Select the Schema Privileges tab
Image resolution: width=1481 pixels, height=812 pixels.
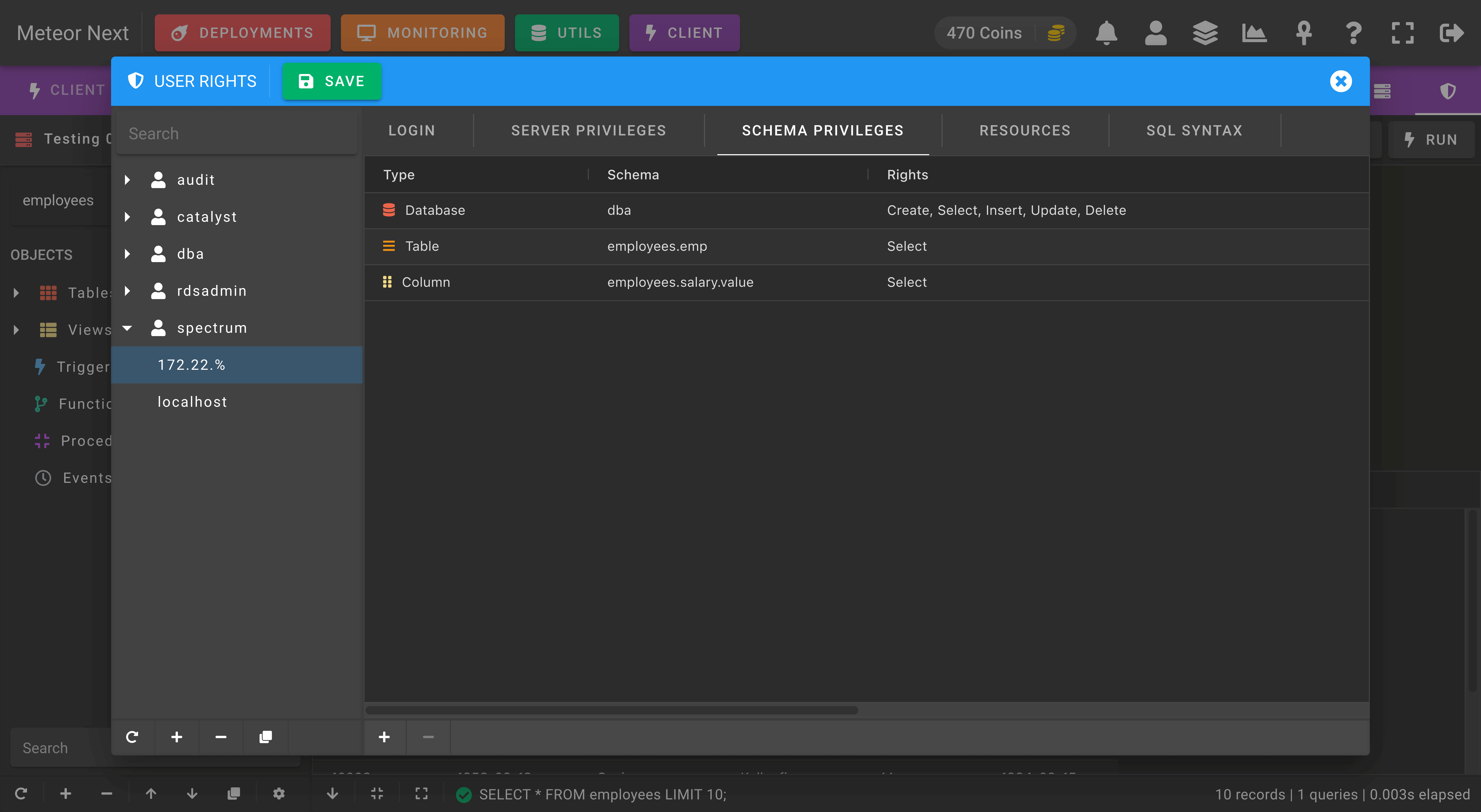[823, 131]
